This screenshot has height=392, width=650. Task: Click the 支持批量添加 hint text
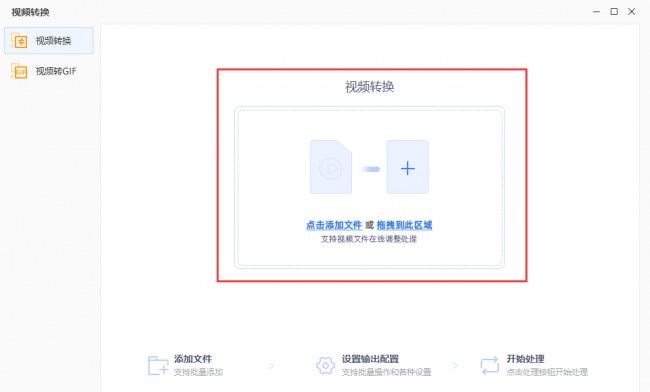(x=198, y=372)
